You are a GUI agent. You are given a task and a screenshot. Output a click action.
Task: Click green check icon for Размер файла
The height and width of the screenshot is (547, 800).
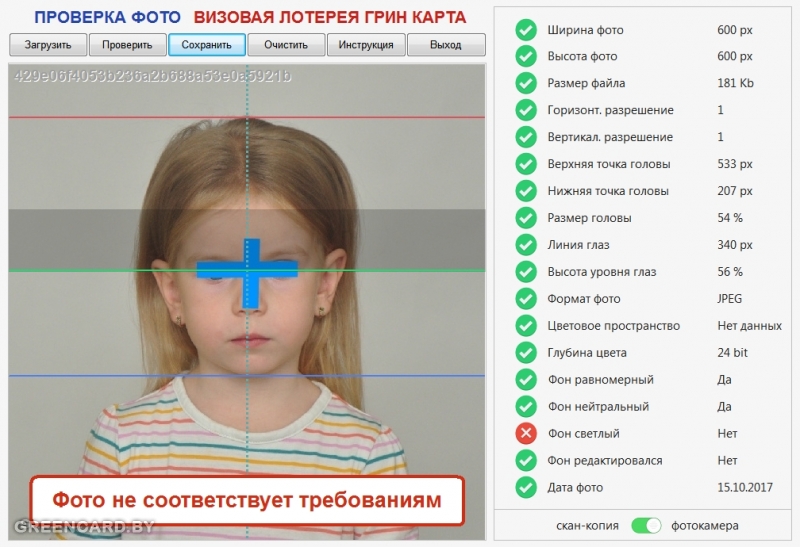(526, 83)
